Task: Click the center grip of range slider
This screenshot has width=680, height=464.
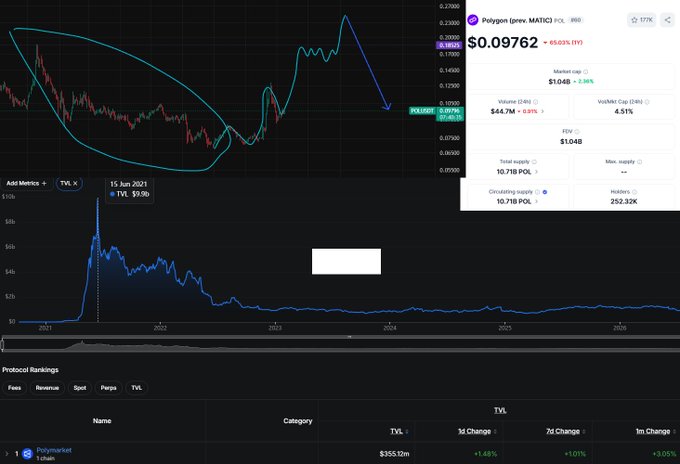Action: coord(349,337)
